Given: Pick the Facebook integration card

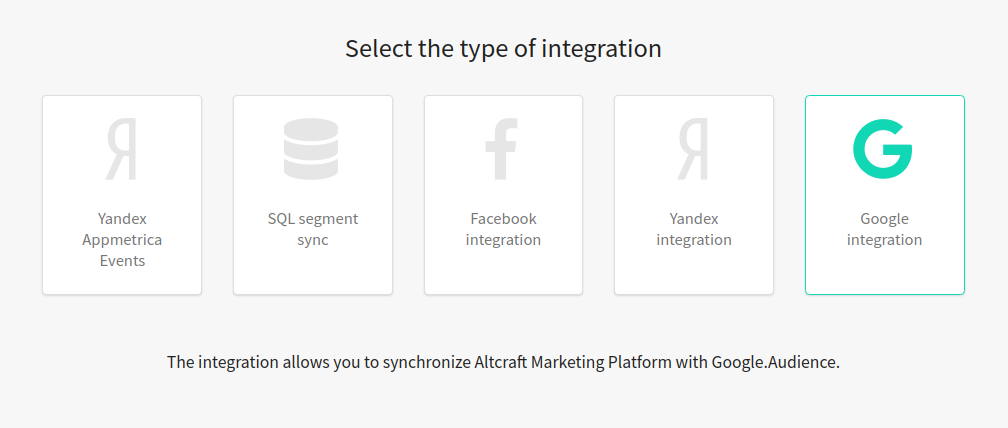Looking at the screenshot, I should click(x=503, y=195).
